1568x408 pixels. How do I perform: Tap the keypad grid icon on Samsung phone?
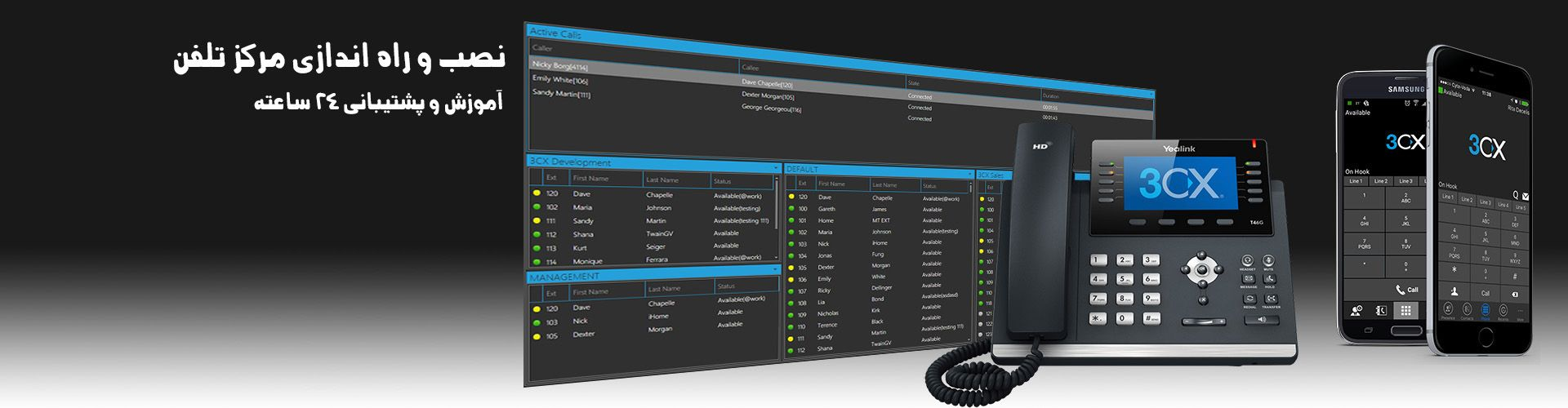1405,311
